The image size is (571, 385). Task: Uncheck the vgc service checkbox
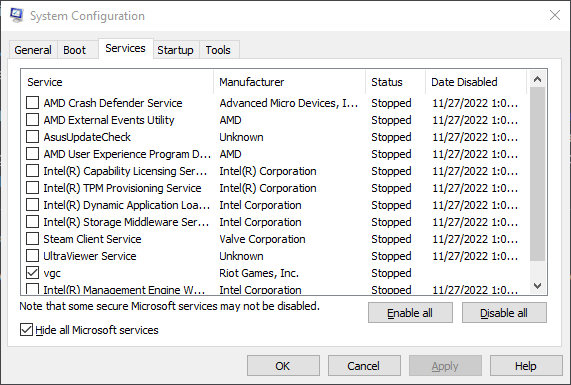coord(32,273)
